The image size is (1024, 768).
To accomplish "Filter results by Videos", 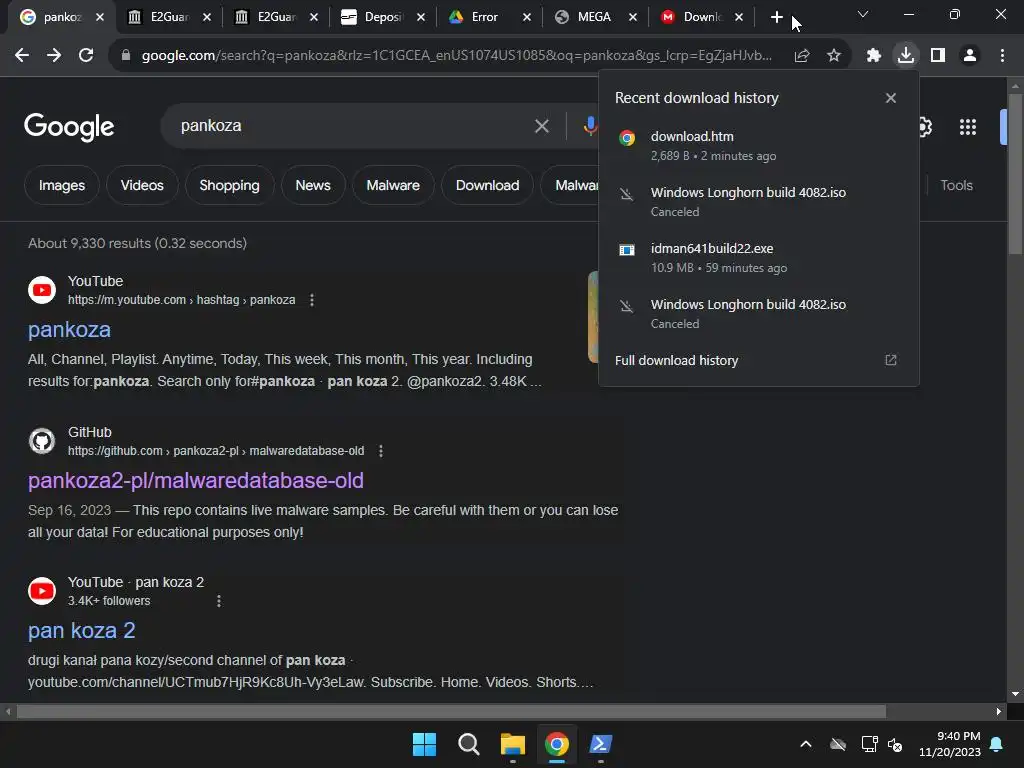I will point(142,185).
